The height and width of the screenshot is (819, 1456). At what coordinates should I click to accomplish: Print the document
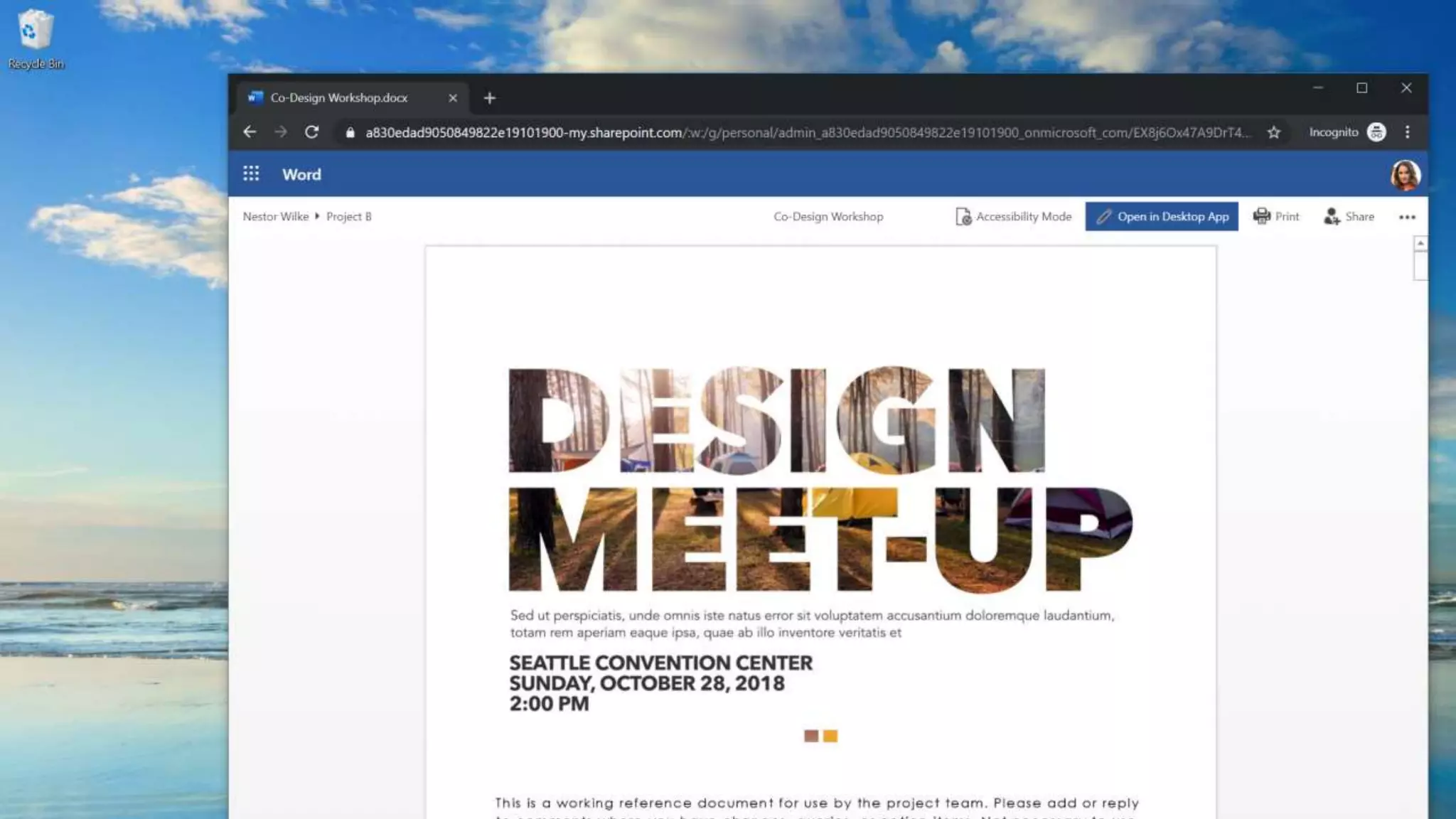point(1276,217)
